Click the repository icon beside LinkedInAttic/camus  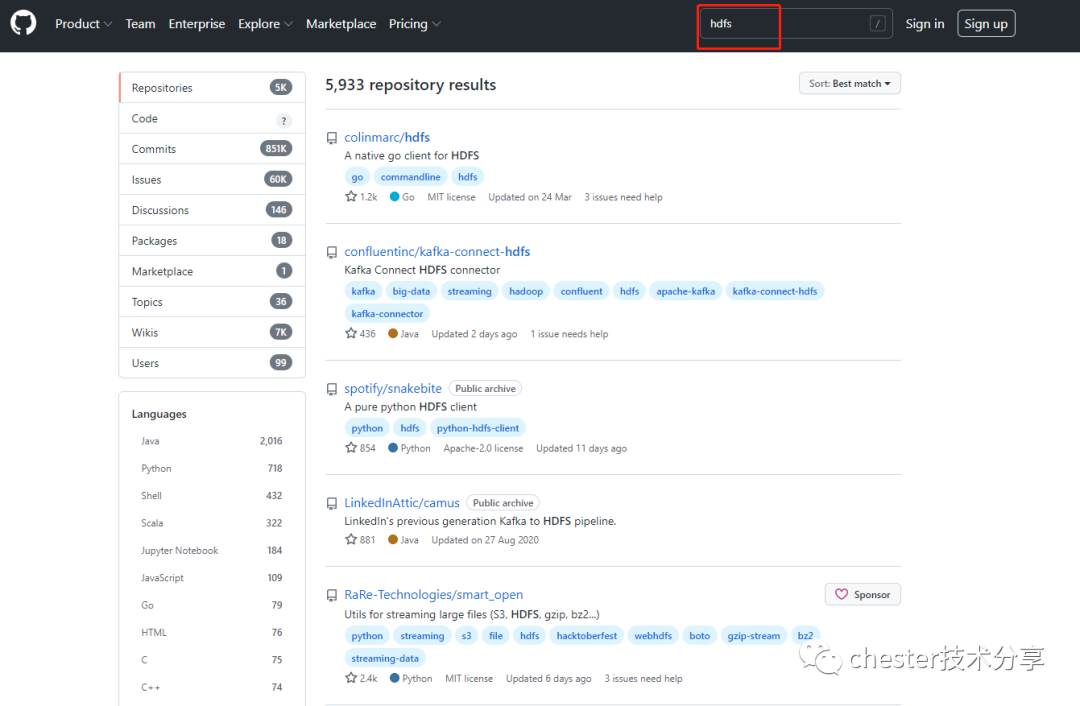pyautogui.click(x=332, y=503)
